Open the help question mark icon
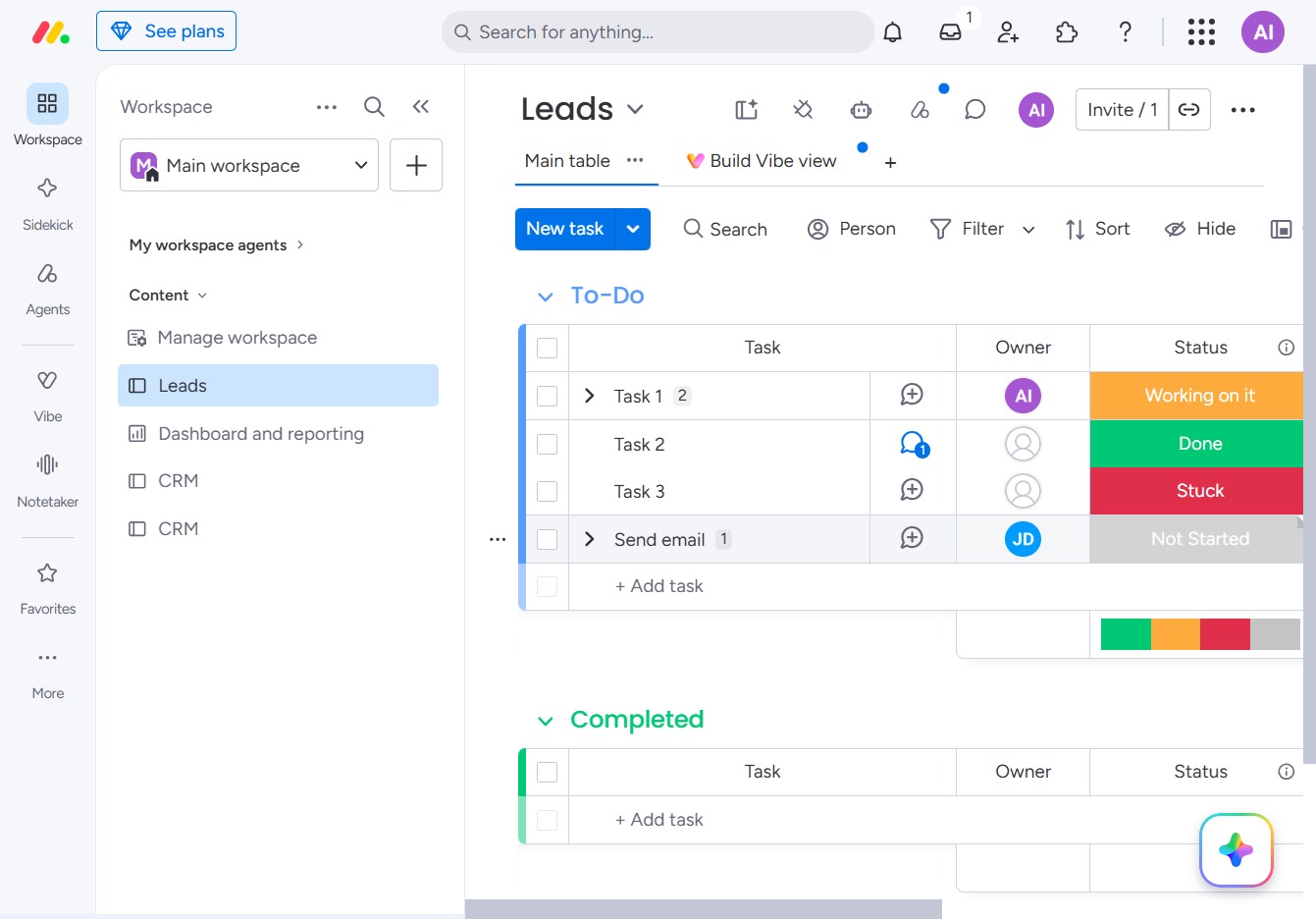This screenshot has width=1316, height=919. [1126, 32]
